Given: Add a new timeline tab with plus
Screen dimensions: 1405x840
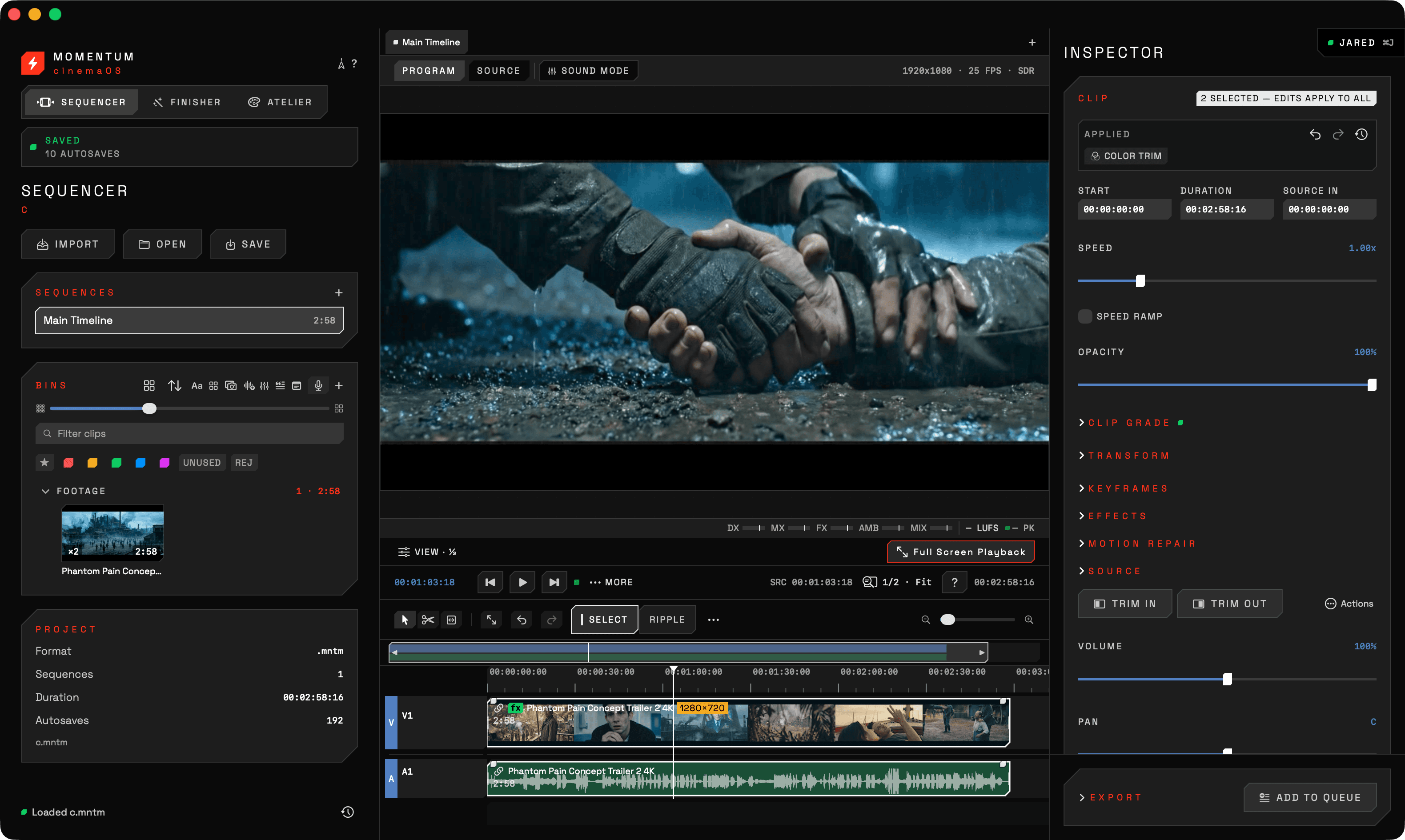Looking at the screenshot, I should point(1032,43).
